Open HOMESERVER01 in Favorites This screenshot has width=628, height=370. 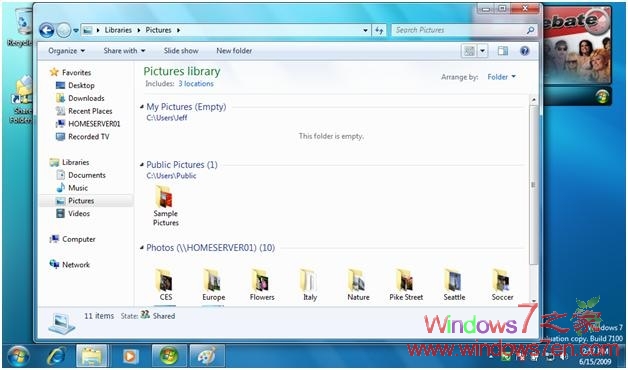click(x=88, y=124)
